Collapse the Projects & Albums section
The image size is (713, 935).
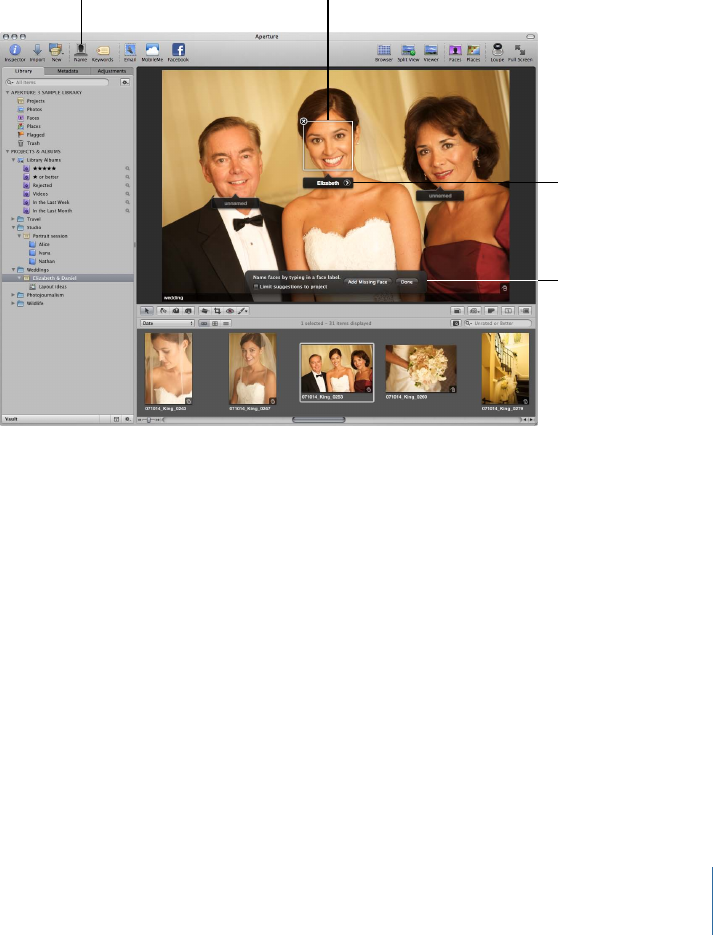[x=8, y=151]
